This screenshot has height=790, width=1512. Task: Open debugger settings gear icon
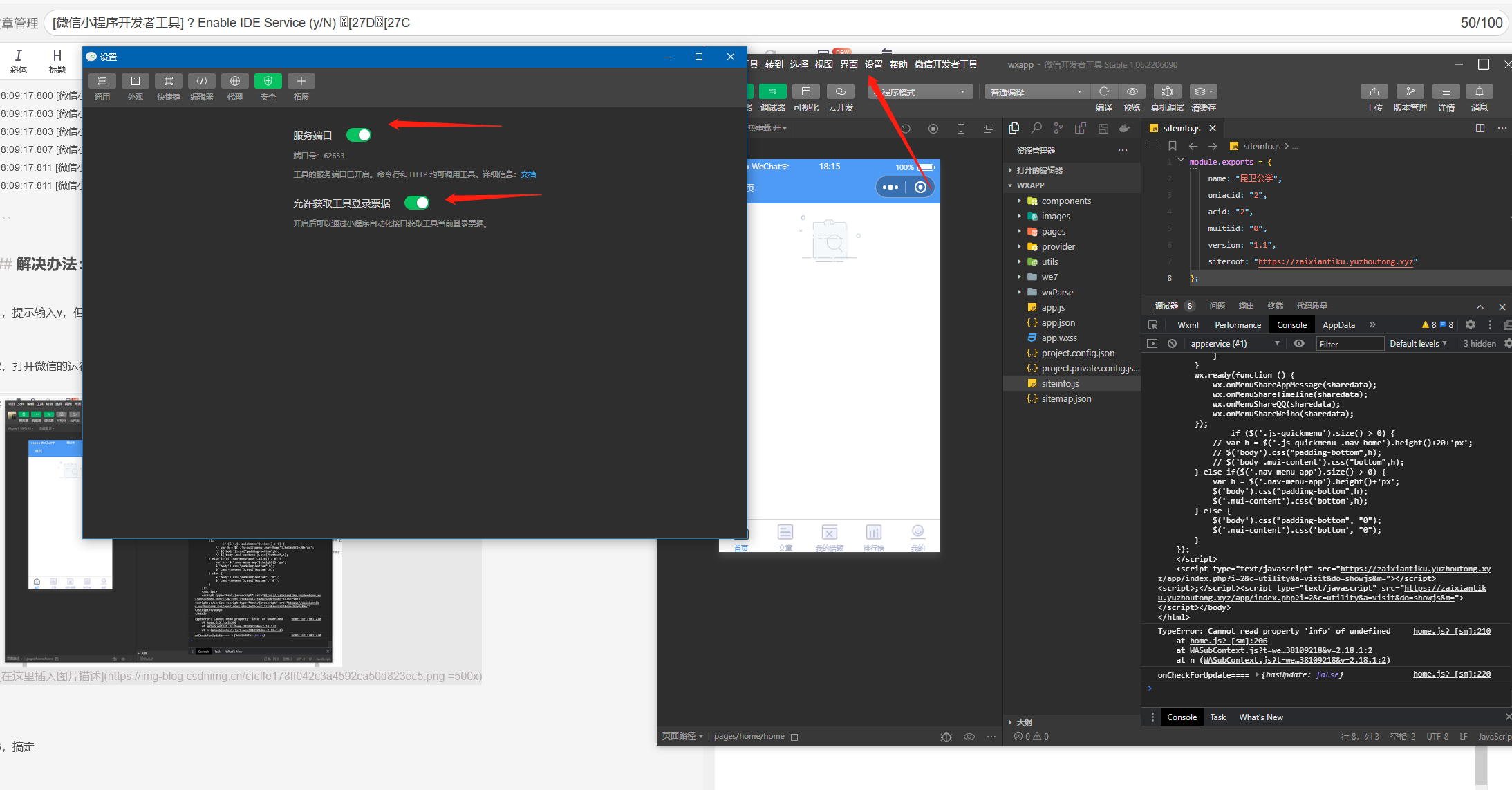(x=1471, y=324)
